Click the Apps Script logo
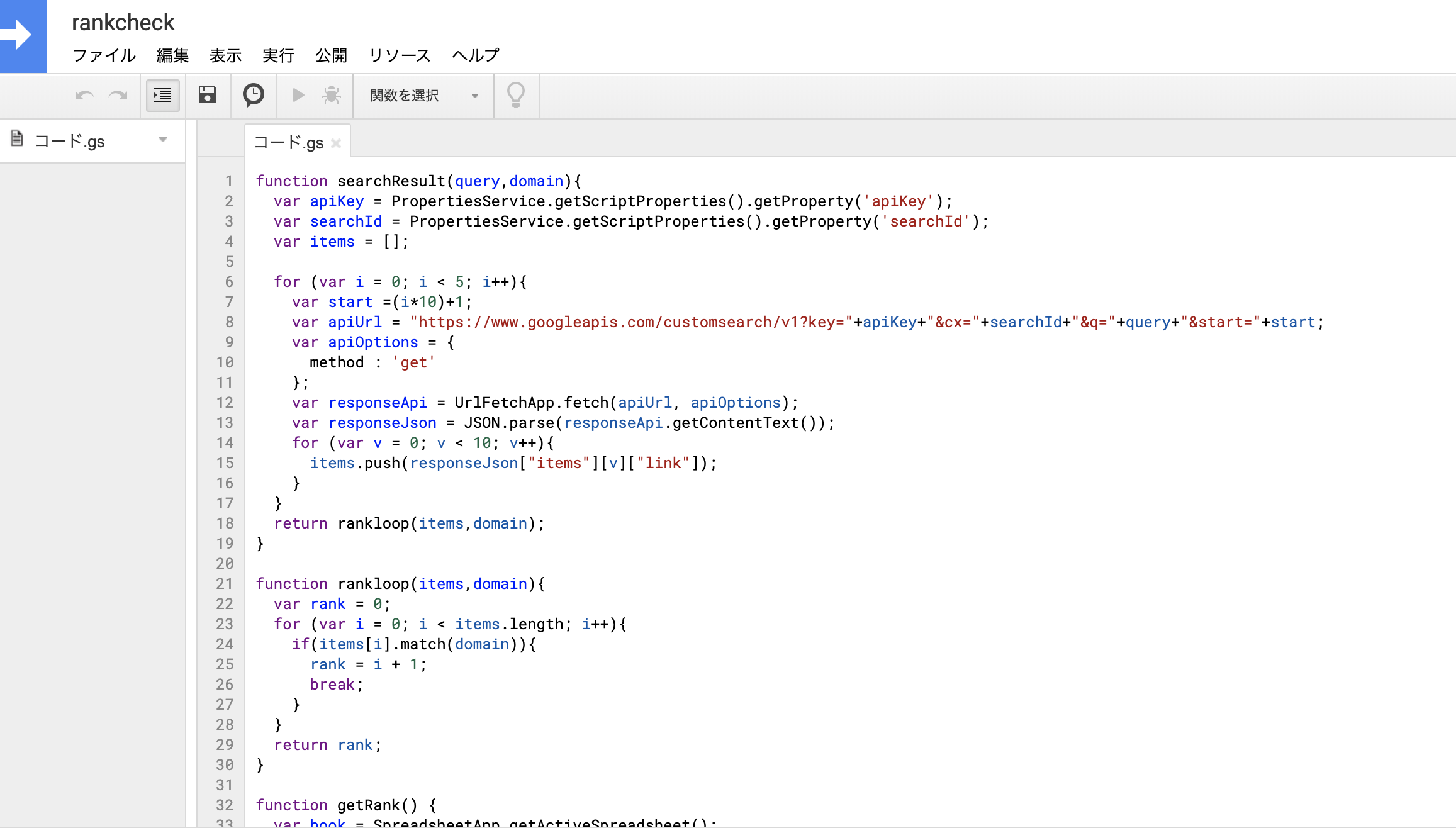Image resolution: width=1456 pixels, height=828 pixels. click(23, 35)
